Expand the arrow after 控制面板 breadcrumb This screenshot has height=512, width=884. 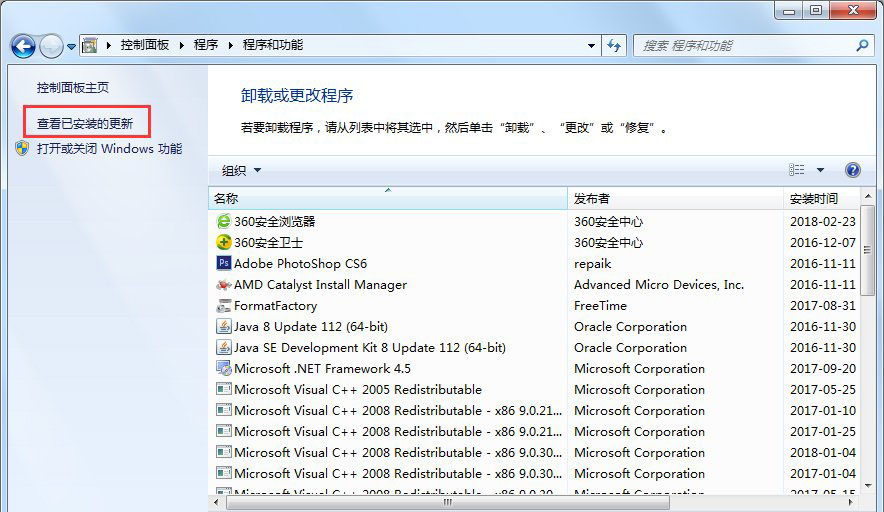[182, 45]
